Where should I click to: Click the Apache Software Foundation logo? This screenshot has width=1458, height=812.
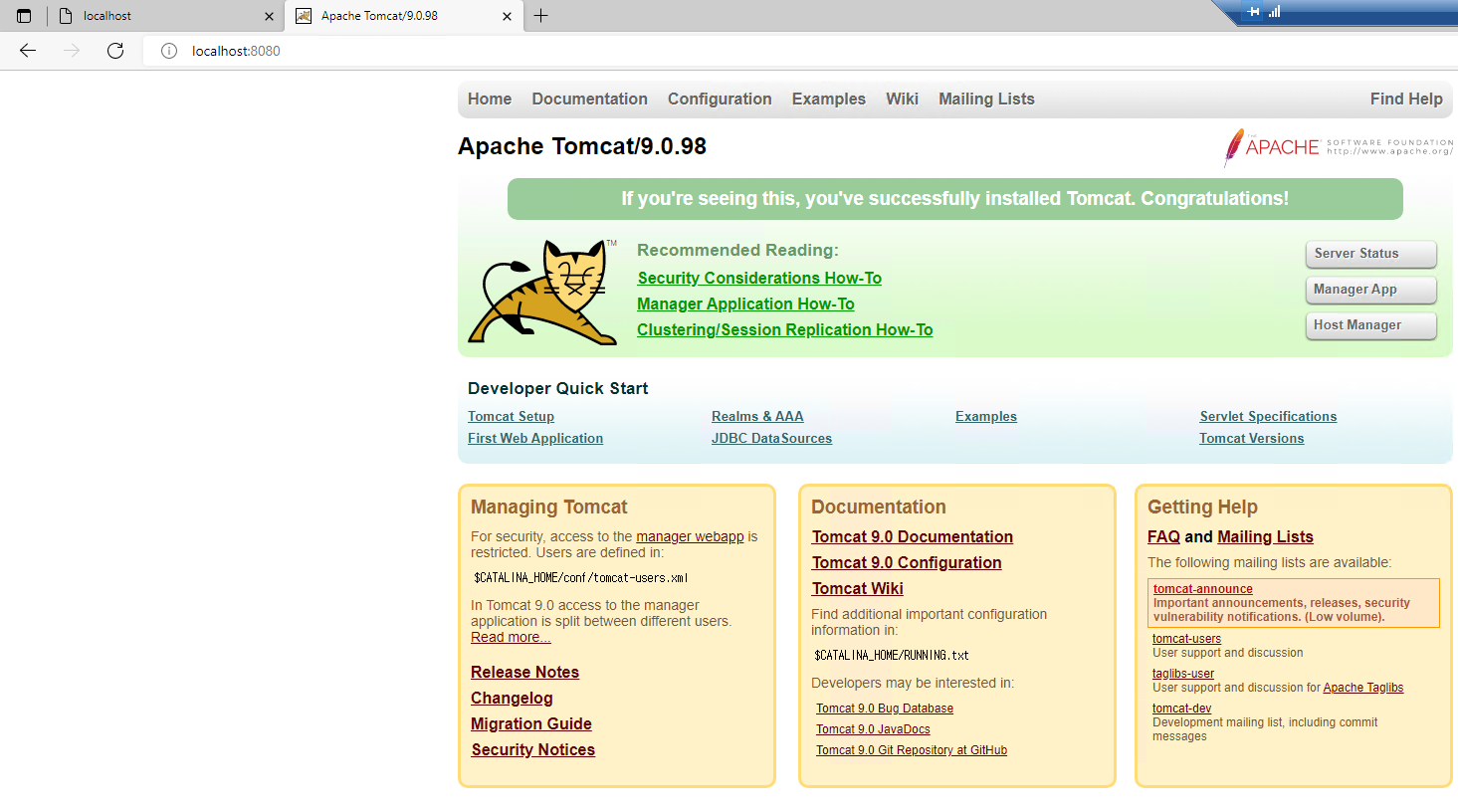[x=1338, y=147]
